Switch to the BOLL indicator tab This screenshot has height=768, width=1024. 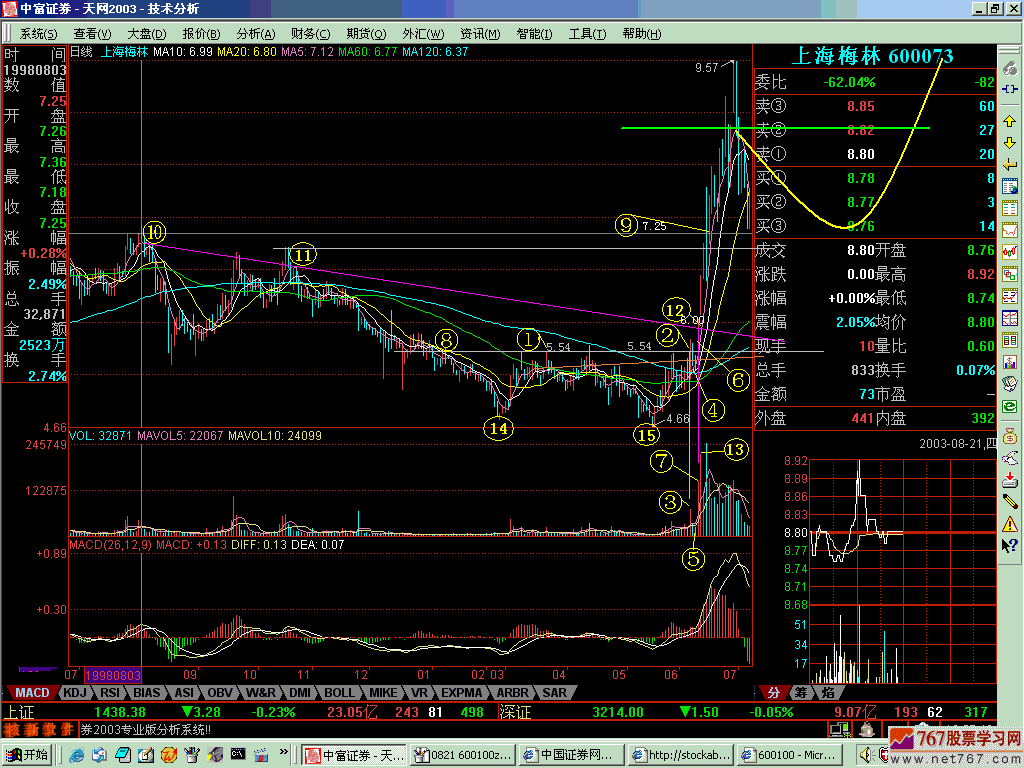point(339,692)
